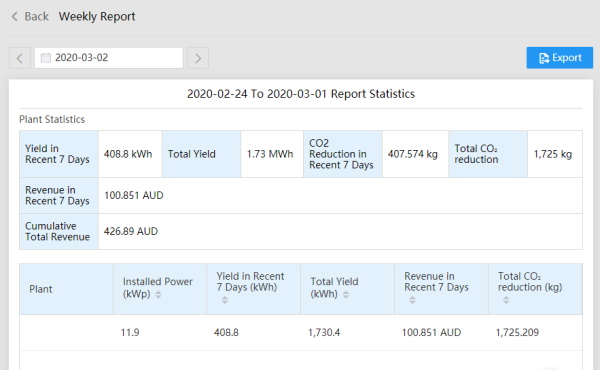600x370 pixels.
Task: Click the 2020-03-02 date input field
Action: [109, 58]
